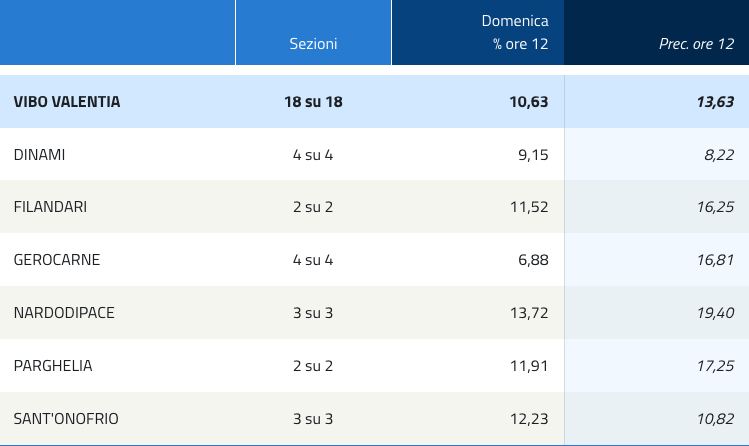749x446 pixels.
Task: Click the 18 su 18 sections cell
Action: click(x=313, y=102)
